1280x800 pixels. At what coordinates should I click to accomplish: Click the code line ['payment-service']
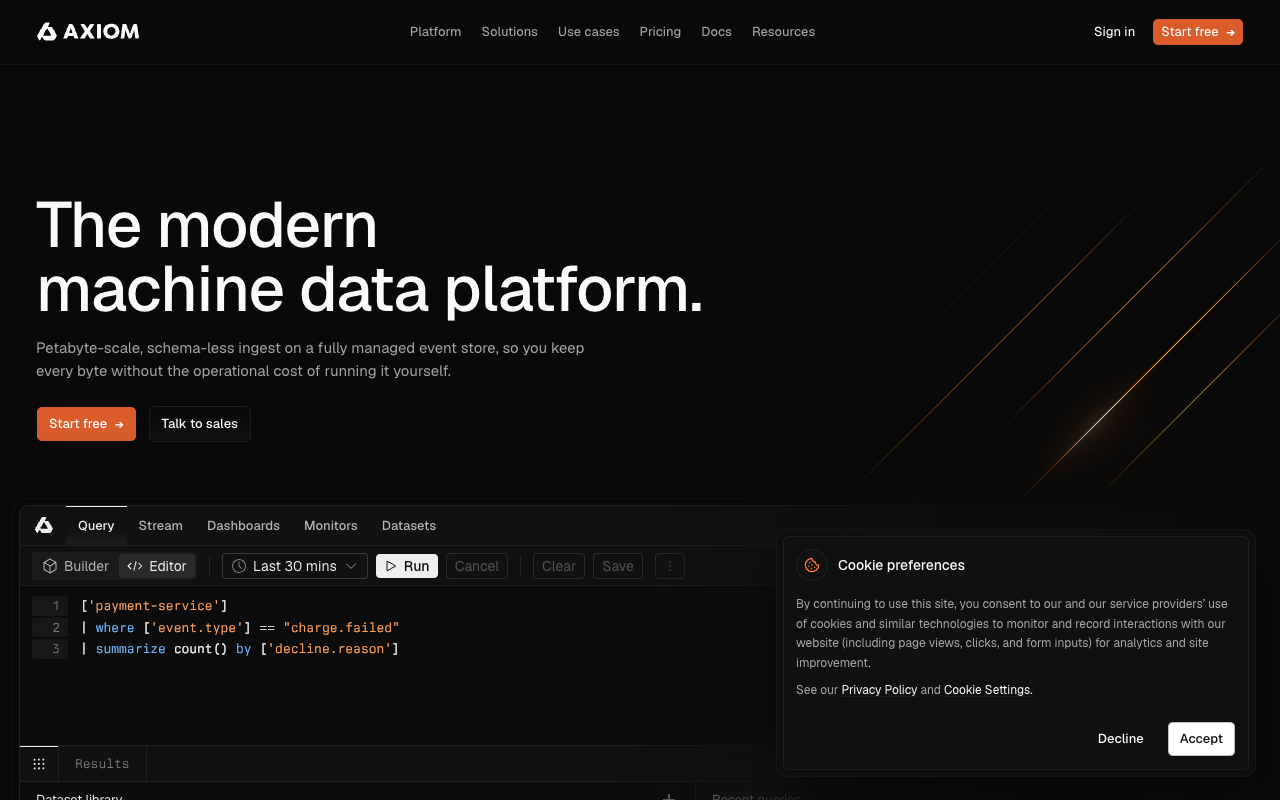[154, 606]
